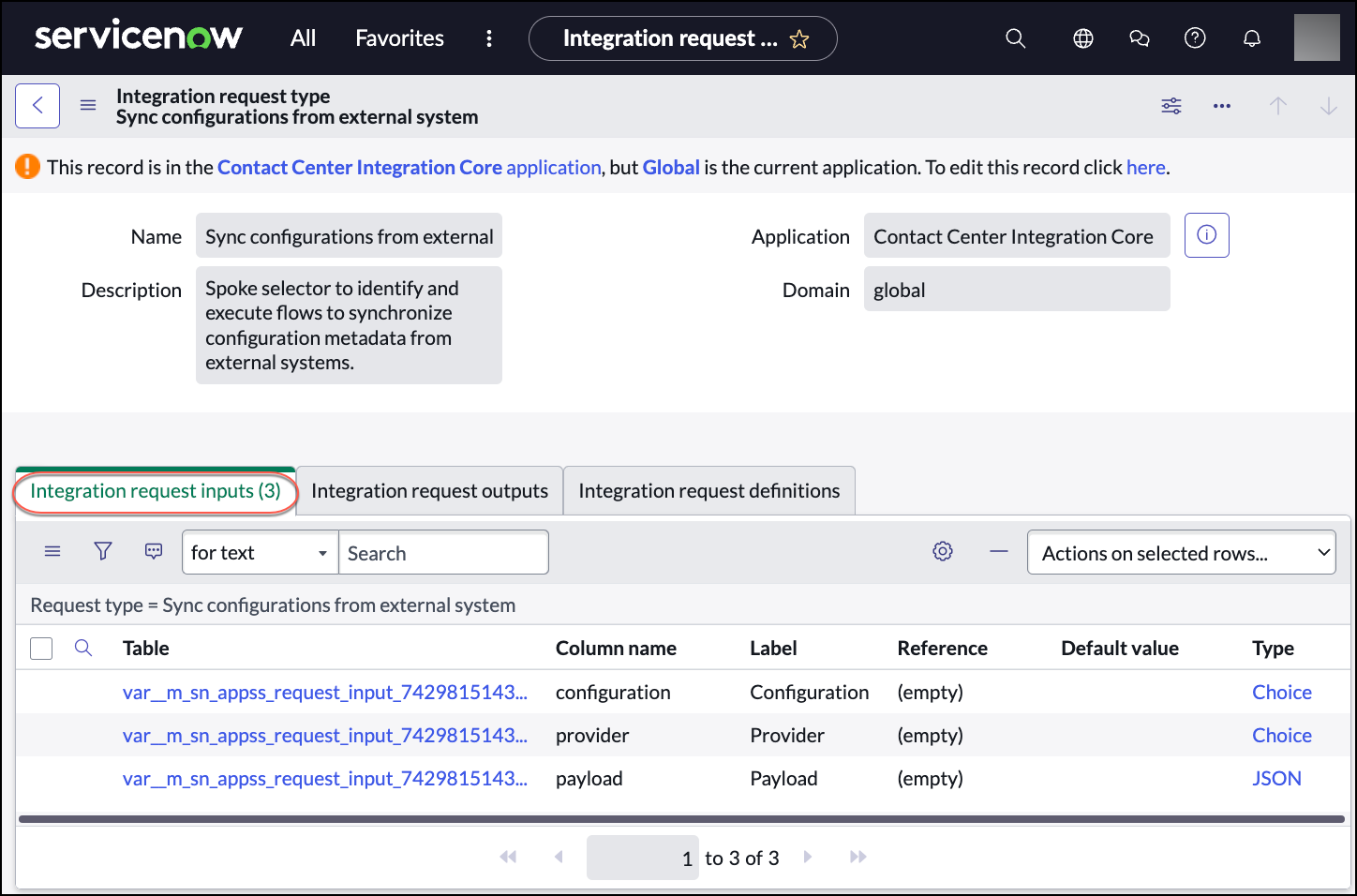Click the Application field

1017,235
